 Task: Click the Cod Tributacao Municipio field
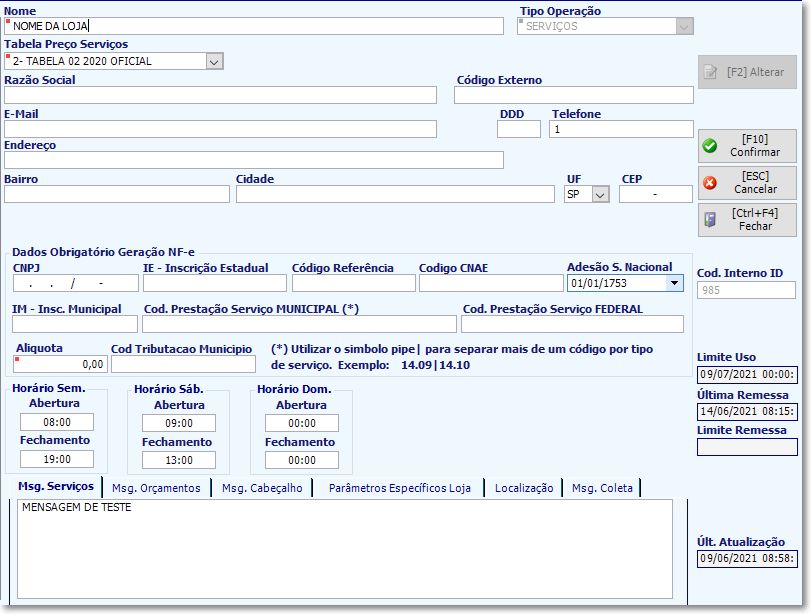tap(184, 364)
